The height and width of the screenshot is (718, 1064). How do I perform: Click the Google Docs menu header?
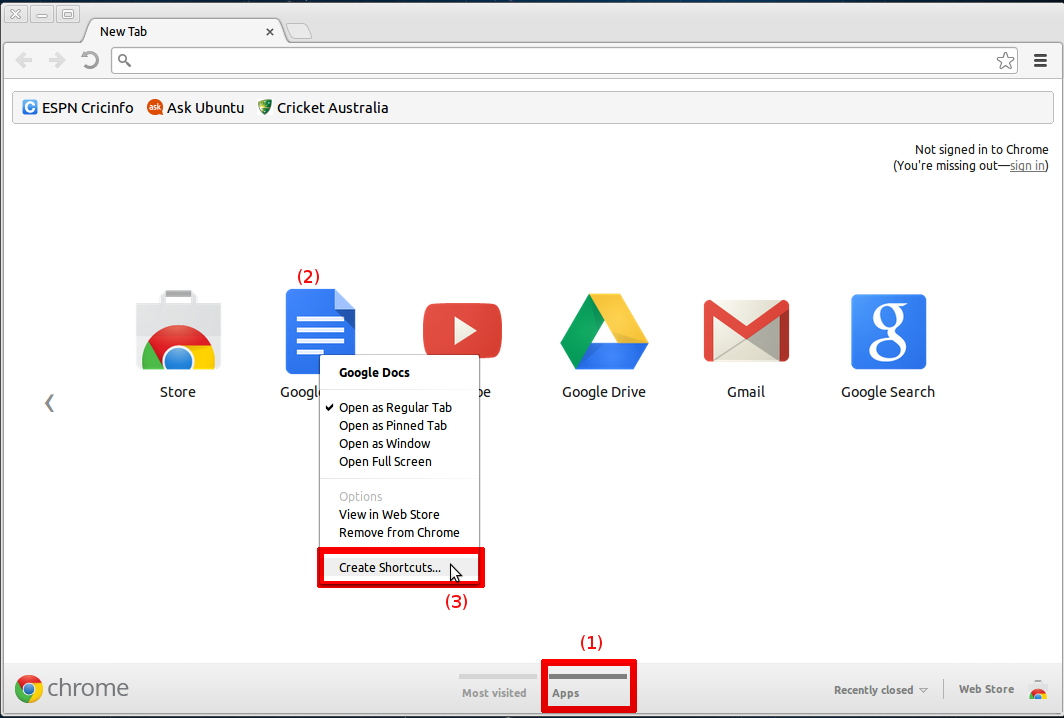pos(374,373)
